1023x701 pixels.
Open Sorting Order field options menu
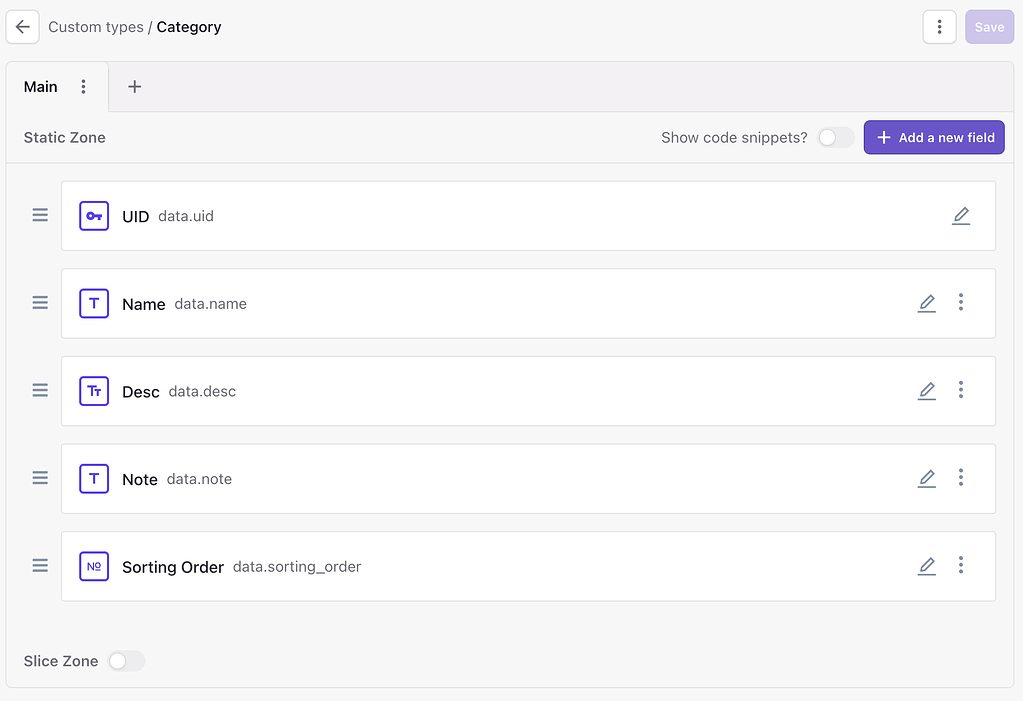click(x=961, y=565)
